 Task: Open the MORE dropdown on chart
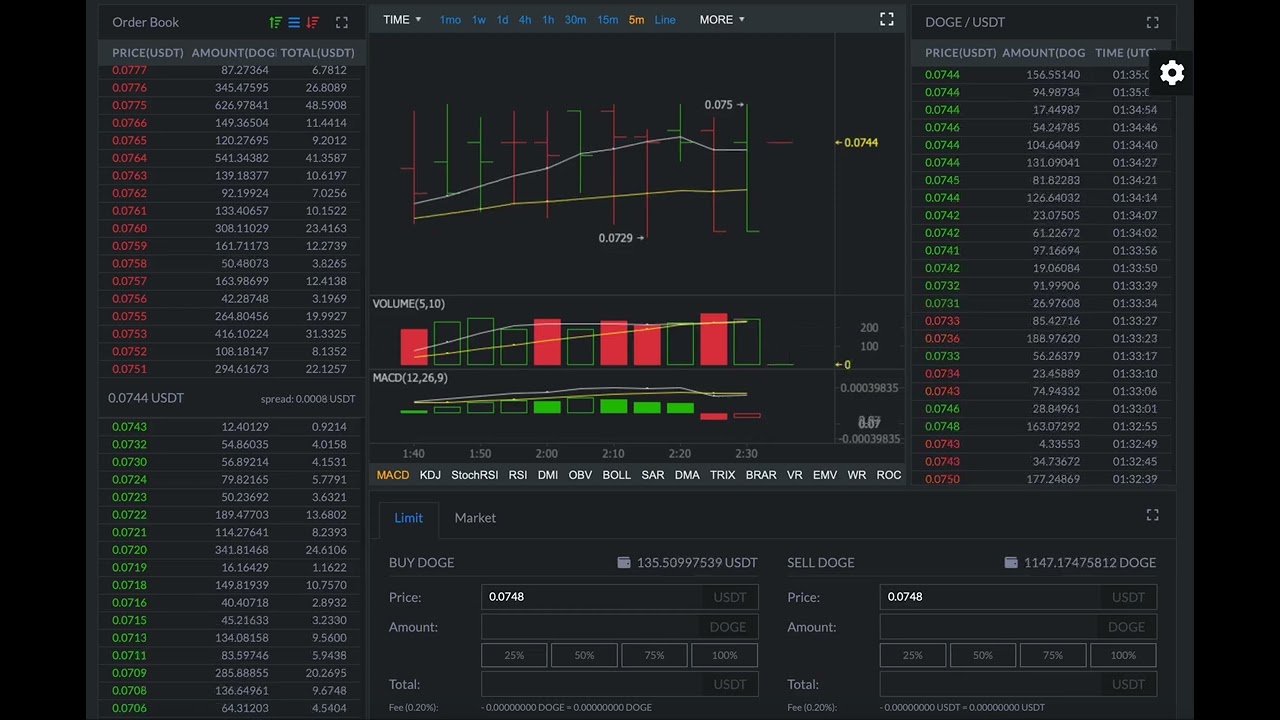click(722, 20)
